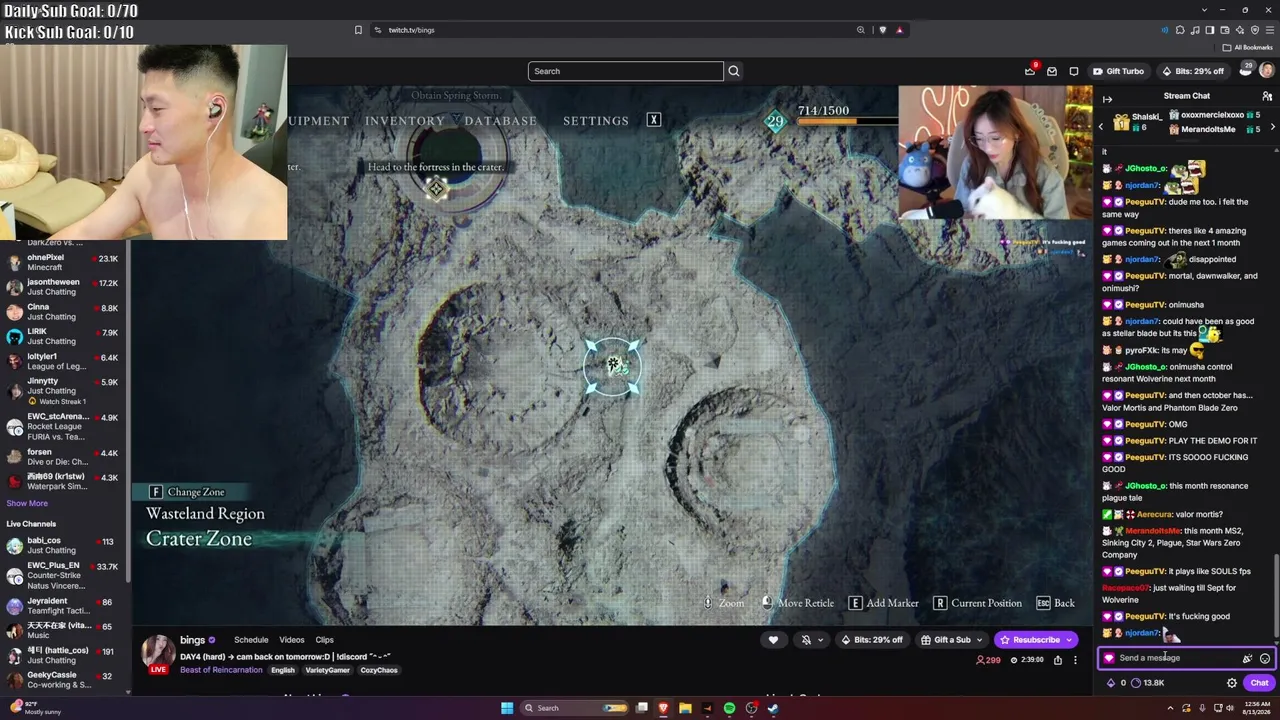Expand the Show More channels list
1280x720 pixels.
pyautogui.click(x=27, y=503)
